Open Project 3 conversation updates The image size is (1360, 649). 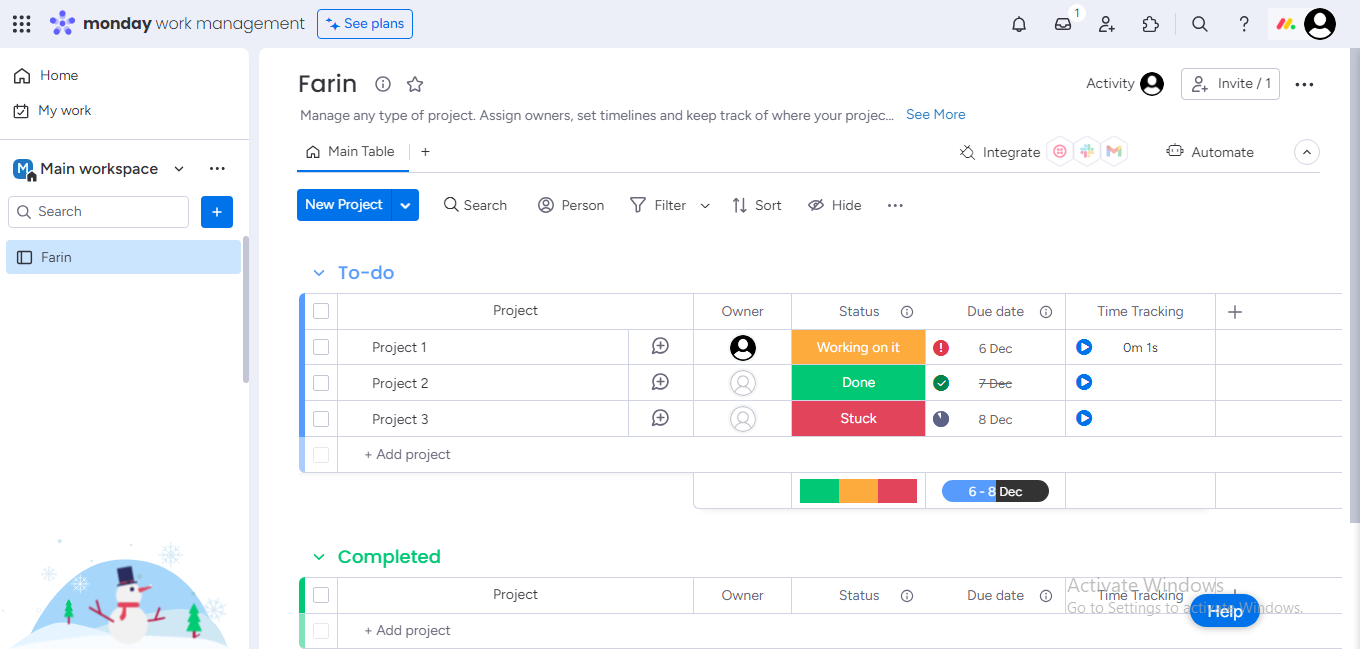coord(660,418)
